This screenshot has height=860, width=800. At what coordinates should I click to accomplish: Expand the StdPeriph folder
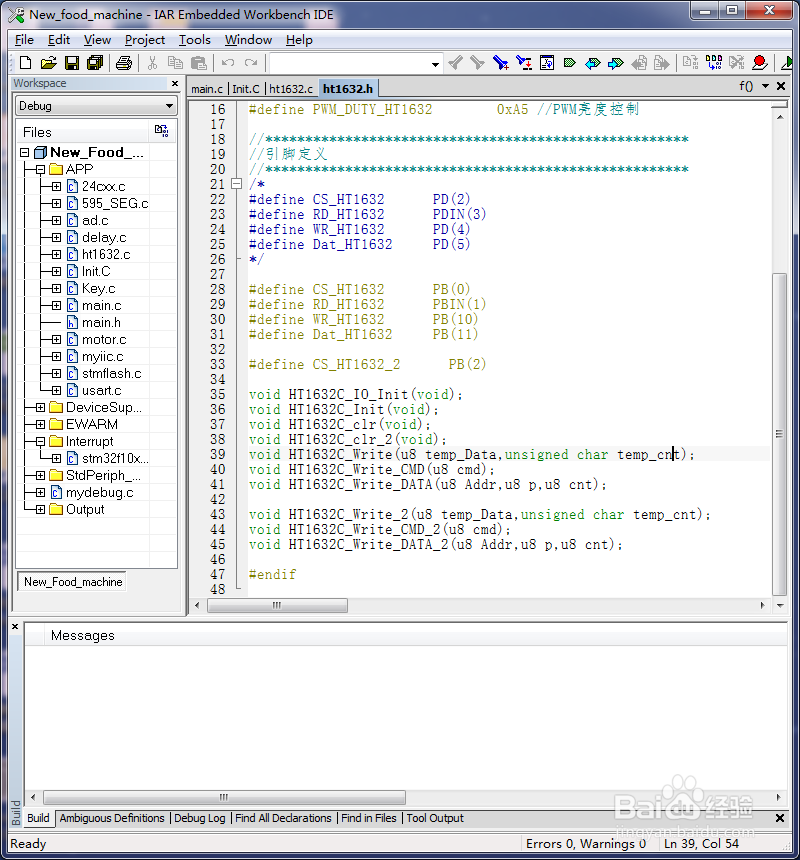41,476
